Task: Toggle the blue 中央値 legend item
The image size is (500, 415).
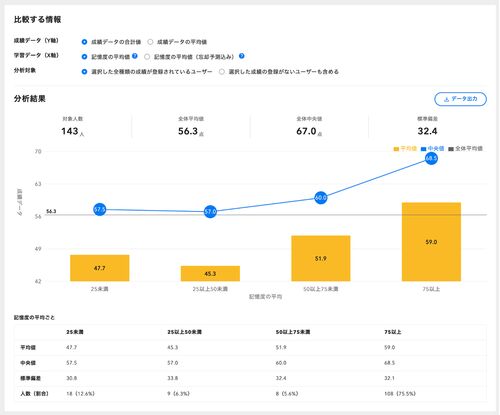Action: (x=432, y=149)
